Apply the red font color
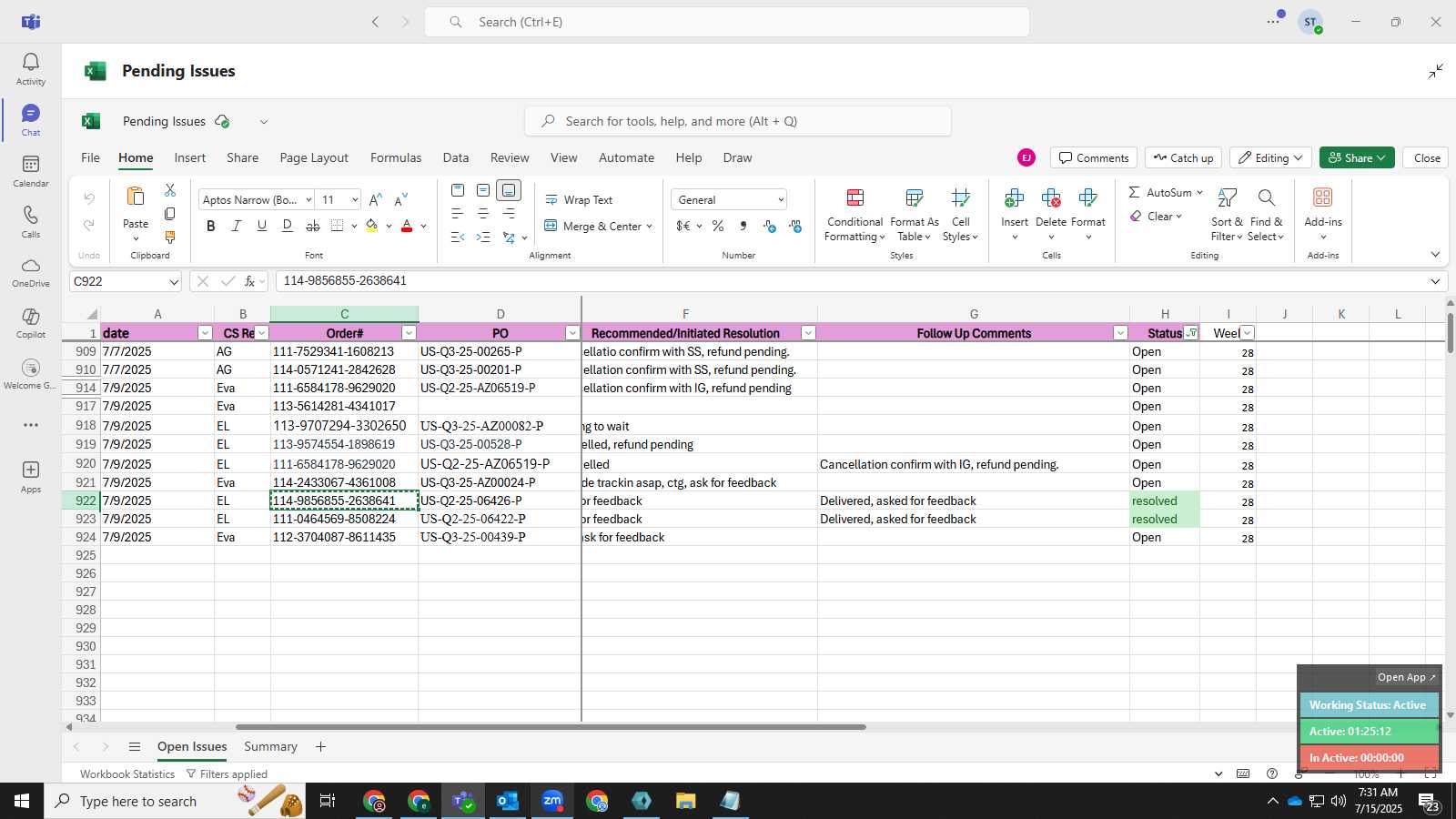1456x819 pixels. tap(407, 226)
